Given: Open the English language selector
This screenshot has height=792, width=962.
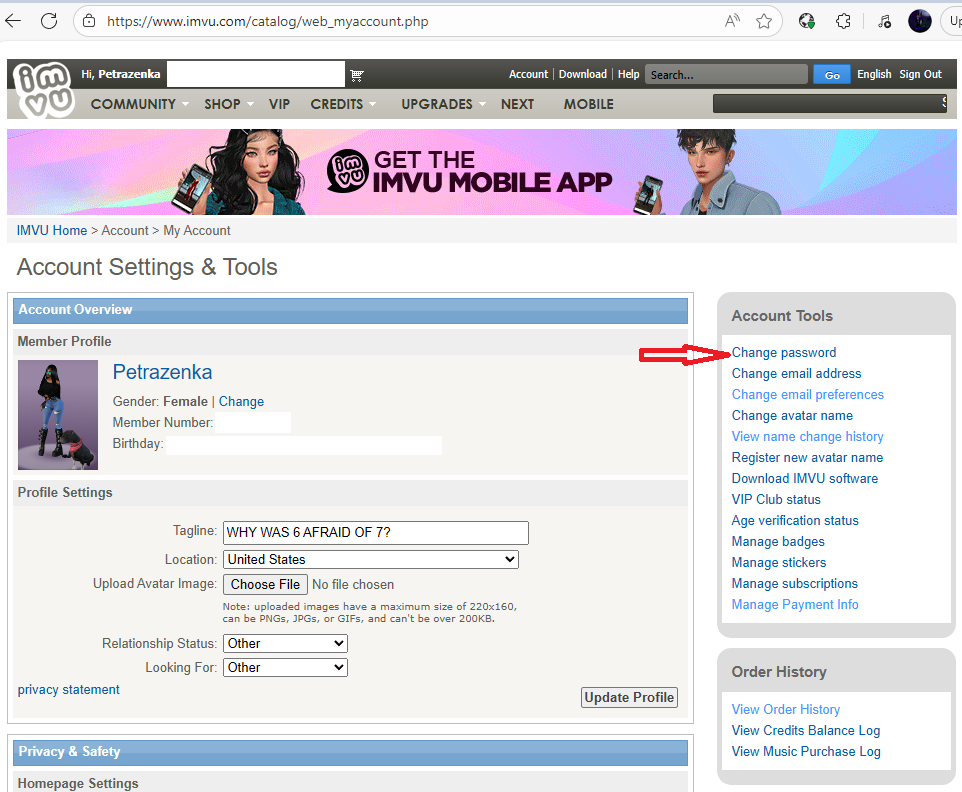Looking at the screenshot, I should [x=874, y=74].
